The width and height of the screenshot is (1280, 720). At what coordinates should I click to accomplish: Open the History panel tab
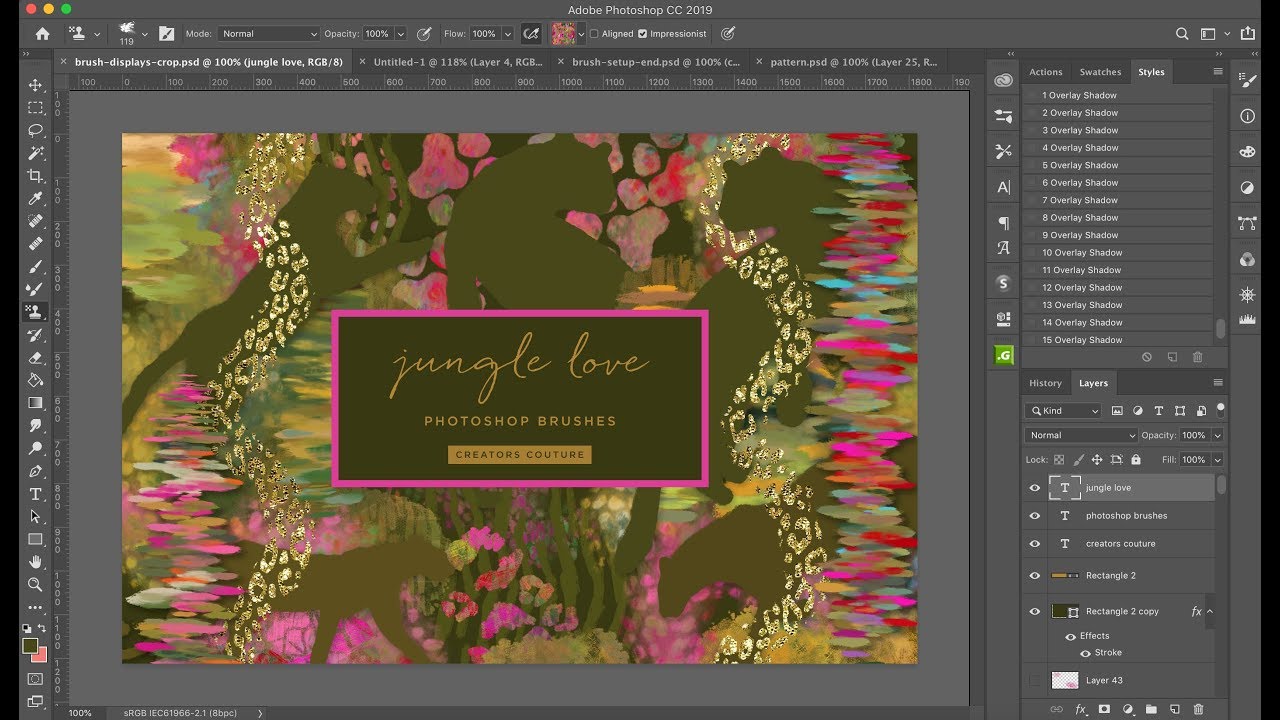(1045, 383)
